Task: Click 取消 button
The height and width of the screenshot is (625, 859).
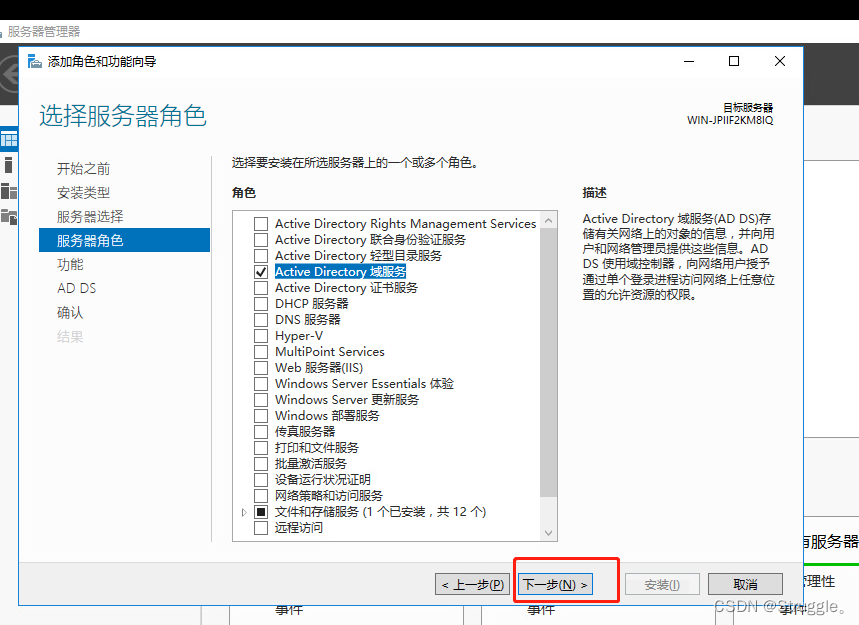Action: 745,584
